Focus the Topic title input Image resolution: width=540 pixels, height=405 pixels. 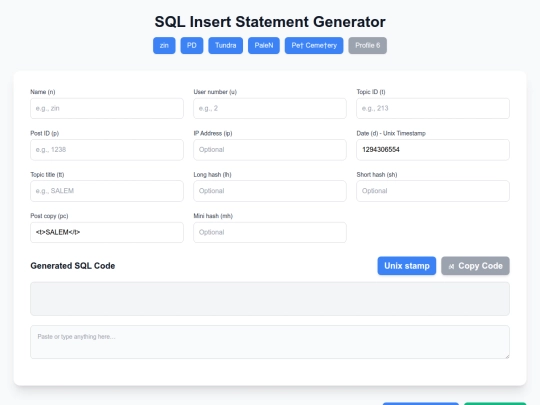pyautogui.click(x=107, y=191)
